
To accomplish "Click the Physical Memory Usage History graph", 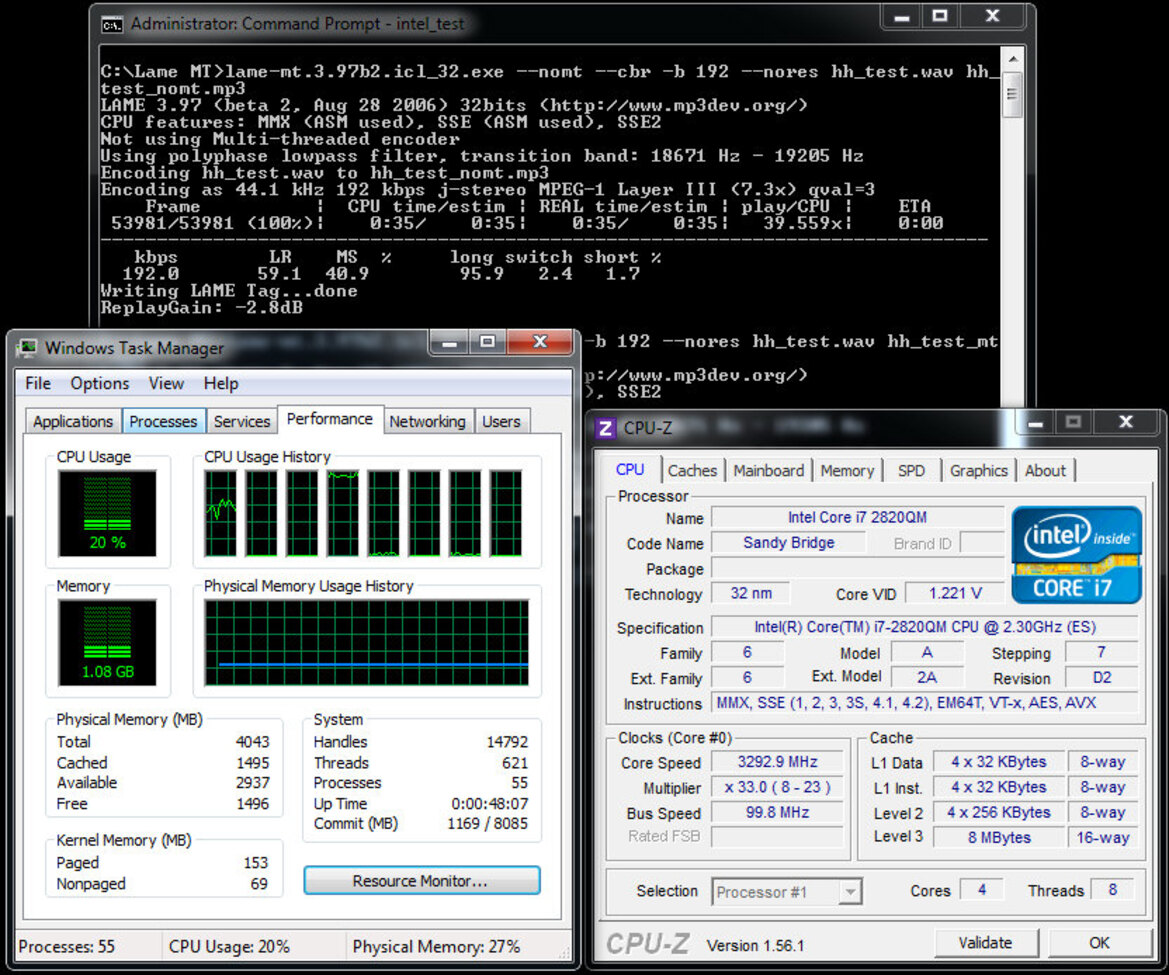I will 367,643.
